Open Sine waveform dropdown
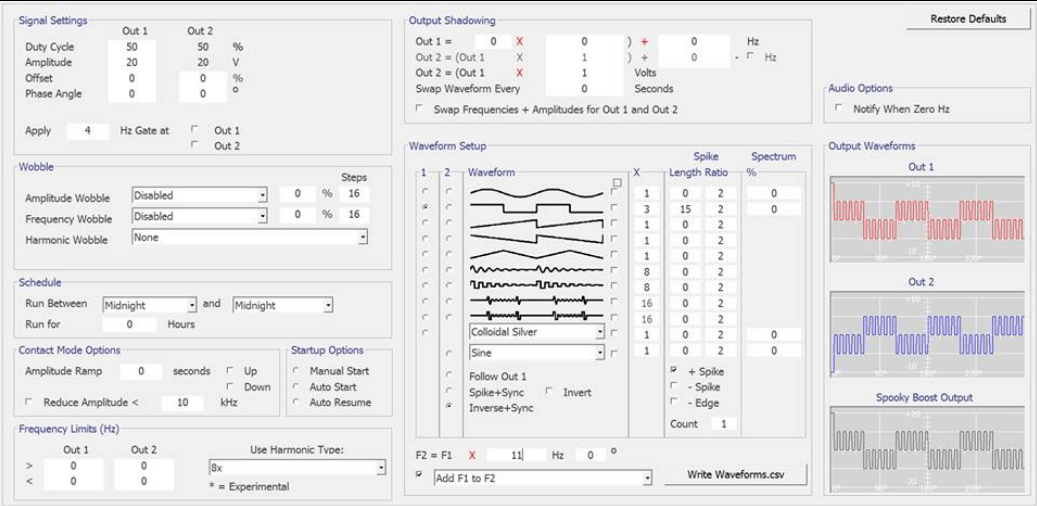The image size is (1037, 506). (x=536, y=353)
